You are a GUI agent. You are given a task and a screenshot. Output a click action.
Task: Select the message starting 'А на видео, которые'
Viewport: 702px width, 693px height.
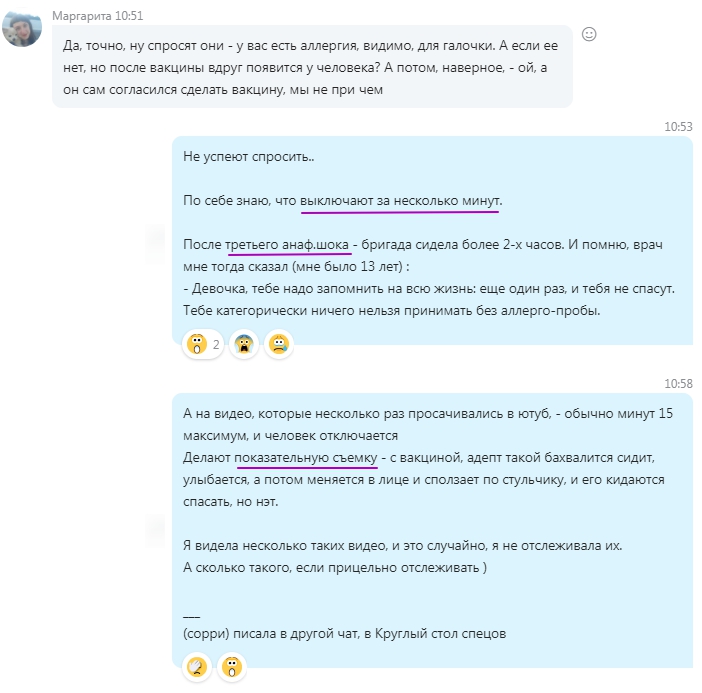coord(432,530)
